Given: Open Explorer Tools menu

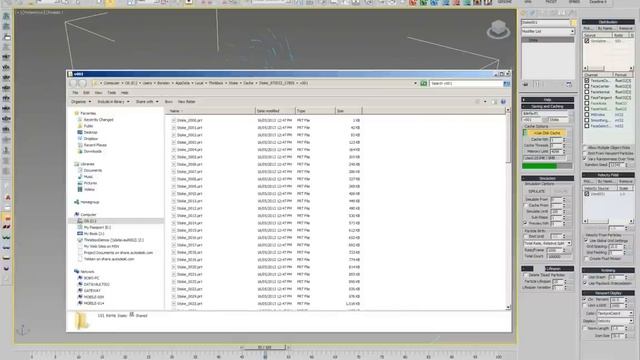Looking at the screenshot, I should click(x=111, y=93).
